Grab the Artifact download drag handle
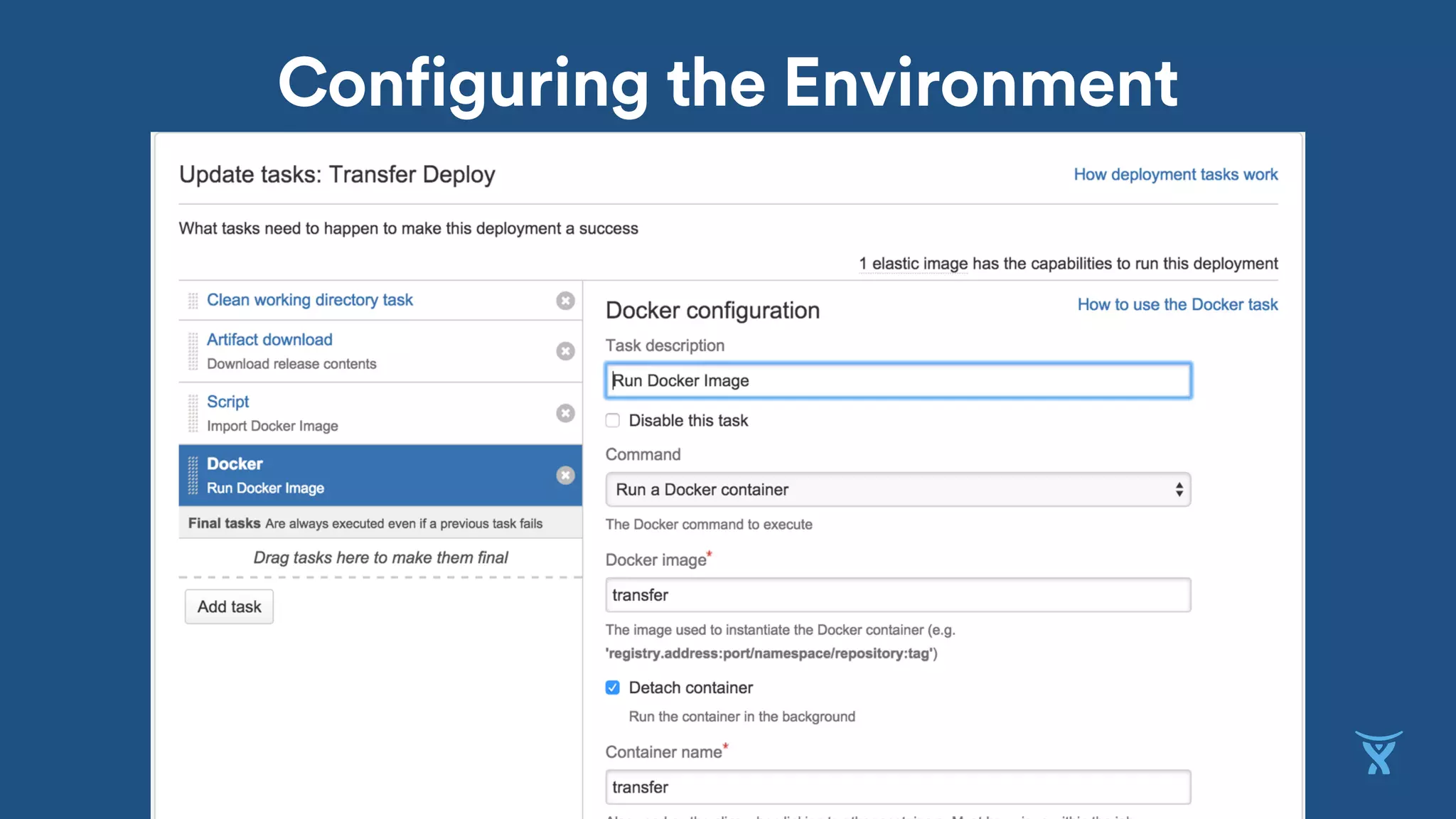 click(193, 351)
